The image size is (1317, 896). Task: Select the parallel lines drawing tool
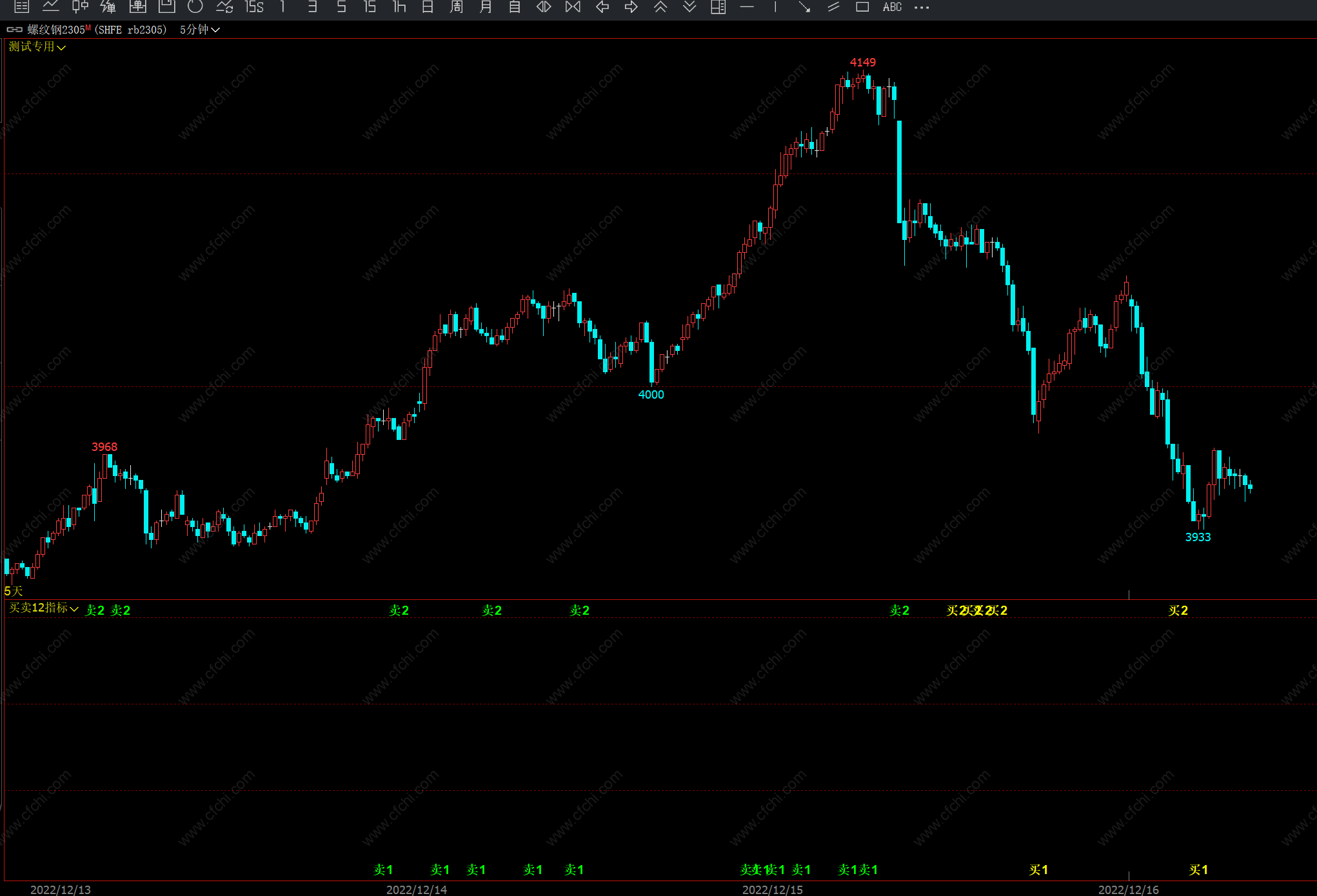(833, 6)
